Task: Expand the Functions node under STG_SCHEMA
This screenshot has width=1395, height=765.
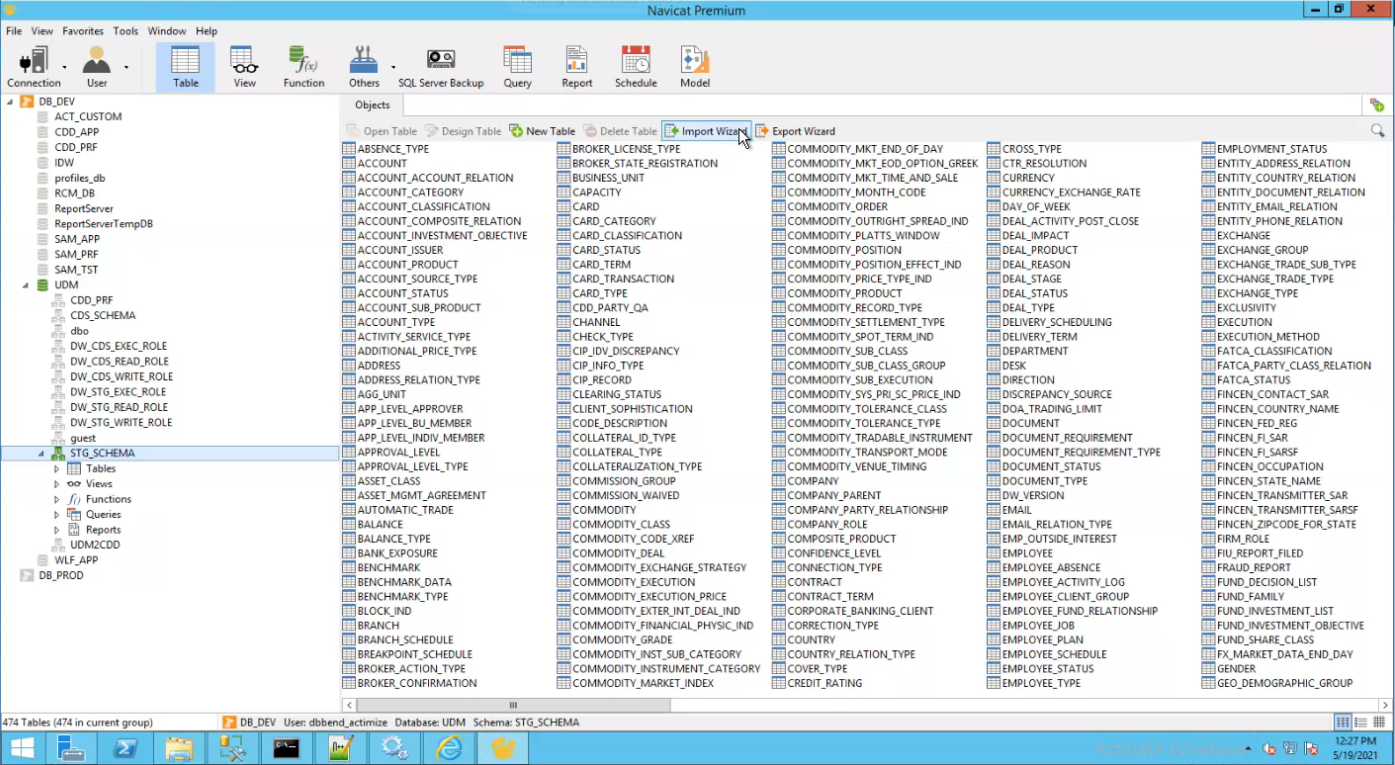Action: pos(57,499)
